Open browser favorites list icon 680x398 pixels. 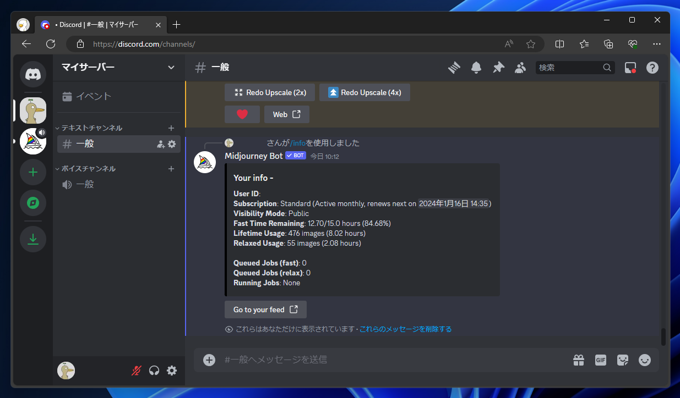pyautogui.click(x=584, y=44)
